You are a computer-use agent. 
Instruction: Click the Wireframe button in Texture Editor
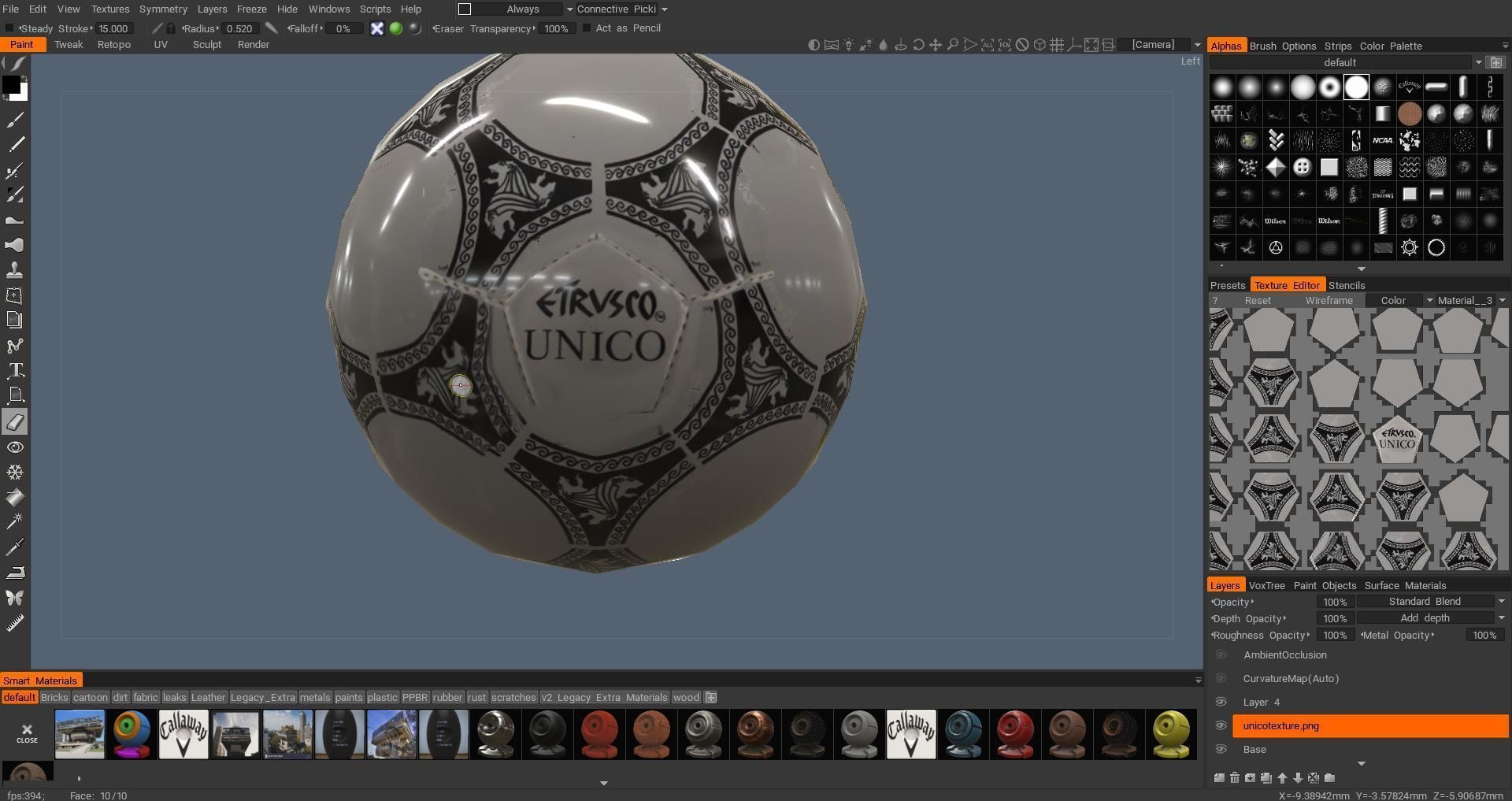click(1329, 301)
